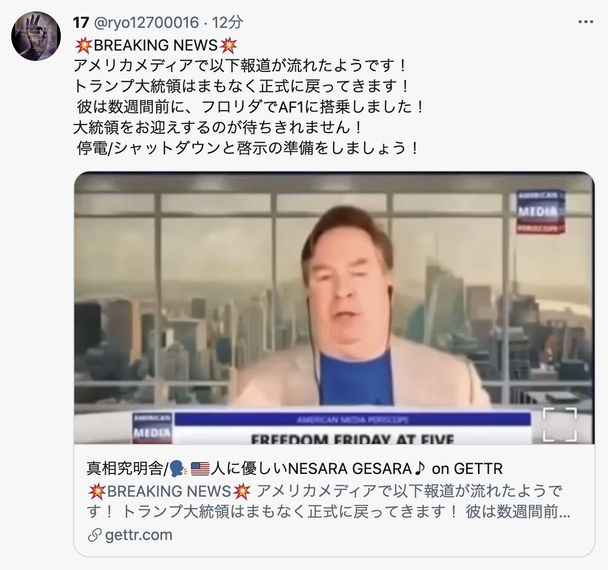
Task: Click the card description starting with BREAKING NEWS
Action: tap(329, 501)
